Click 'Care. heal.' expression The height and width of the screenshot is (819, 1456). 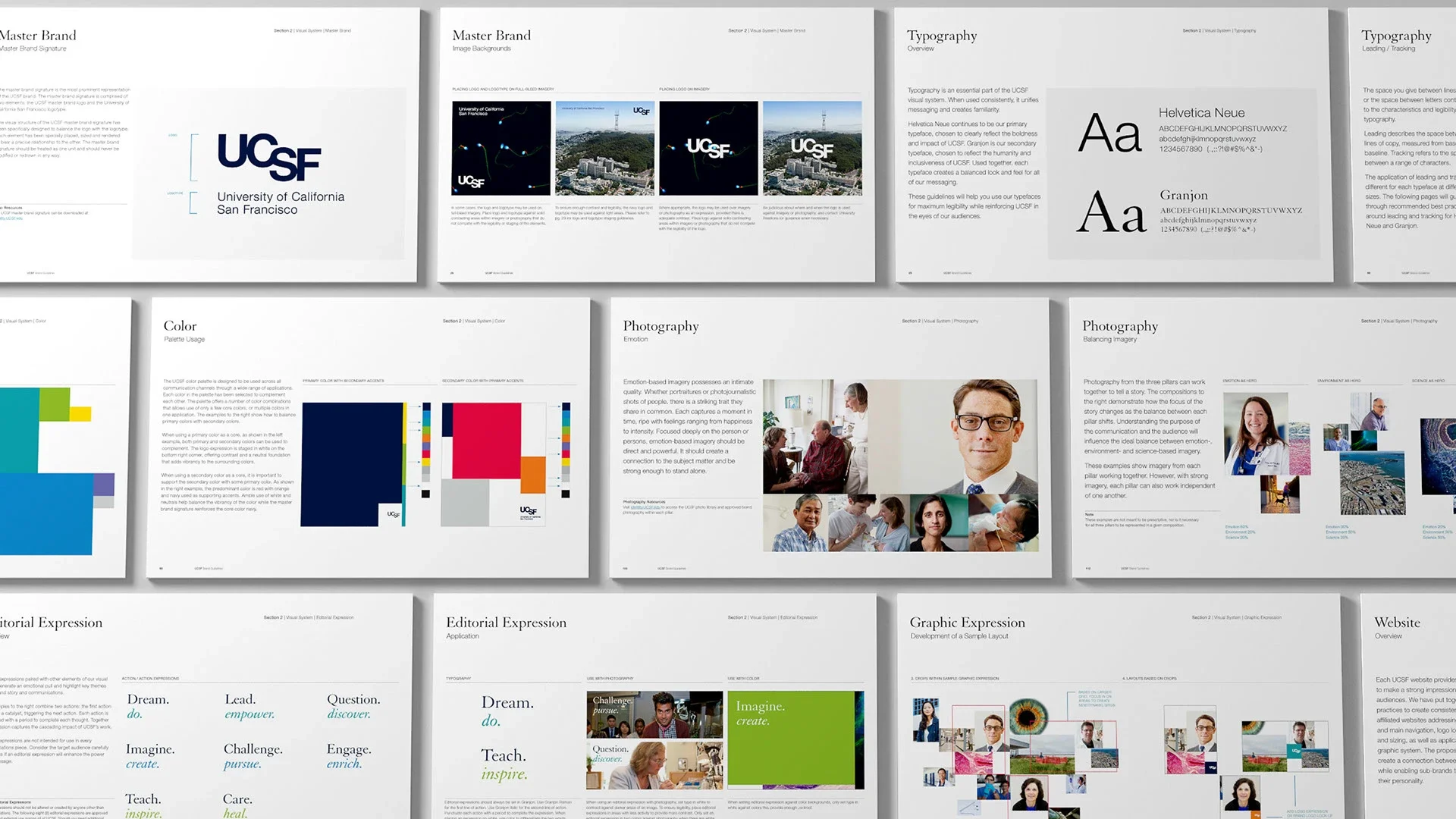click(x=237, y=805)
